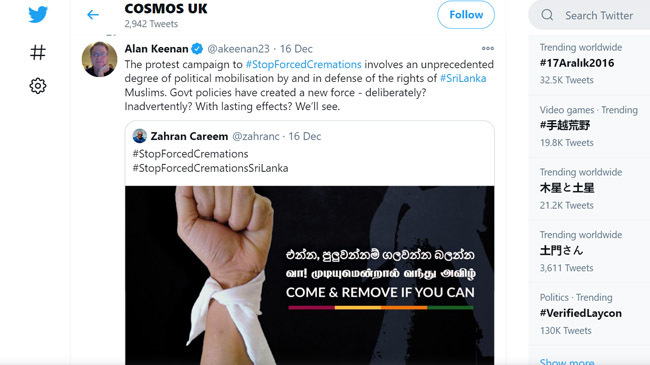The image size is (650, 365).
Task: Open the #SriLanka hashtag link
Action: click(x=463, y=78)
